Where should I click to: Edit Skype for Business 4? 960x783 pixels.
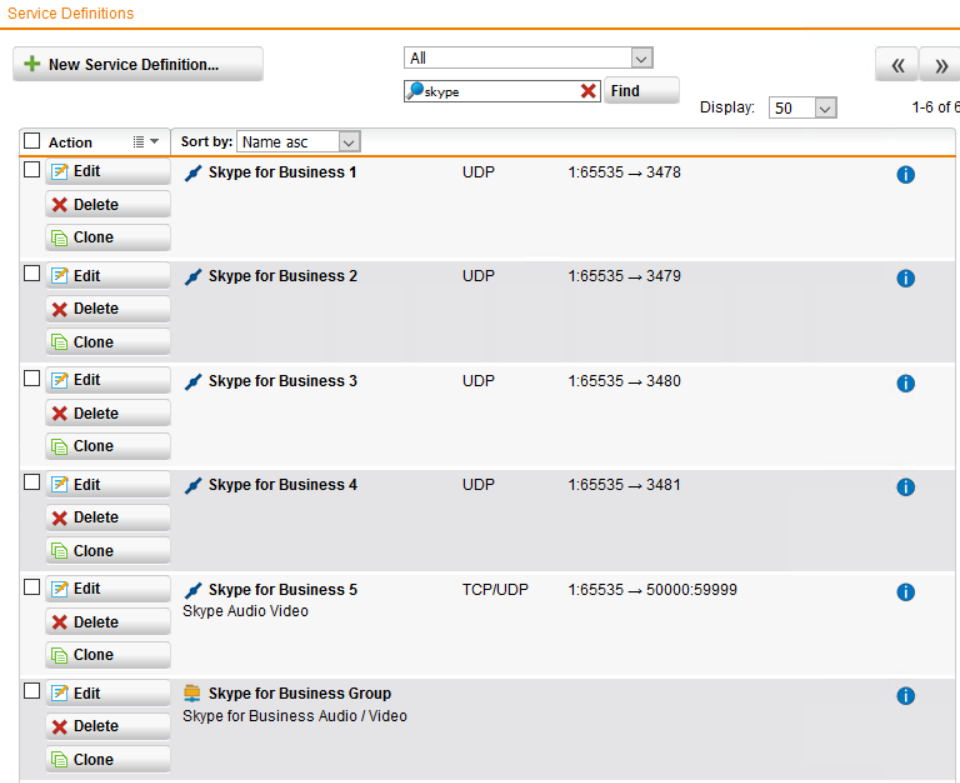108,484
